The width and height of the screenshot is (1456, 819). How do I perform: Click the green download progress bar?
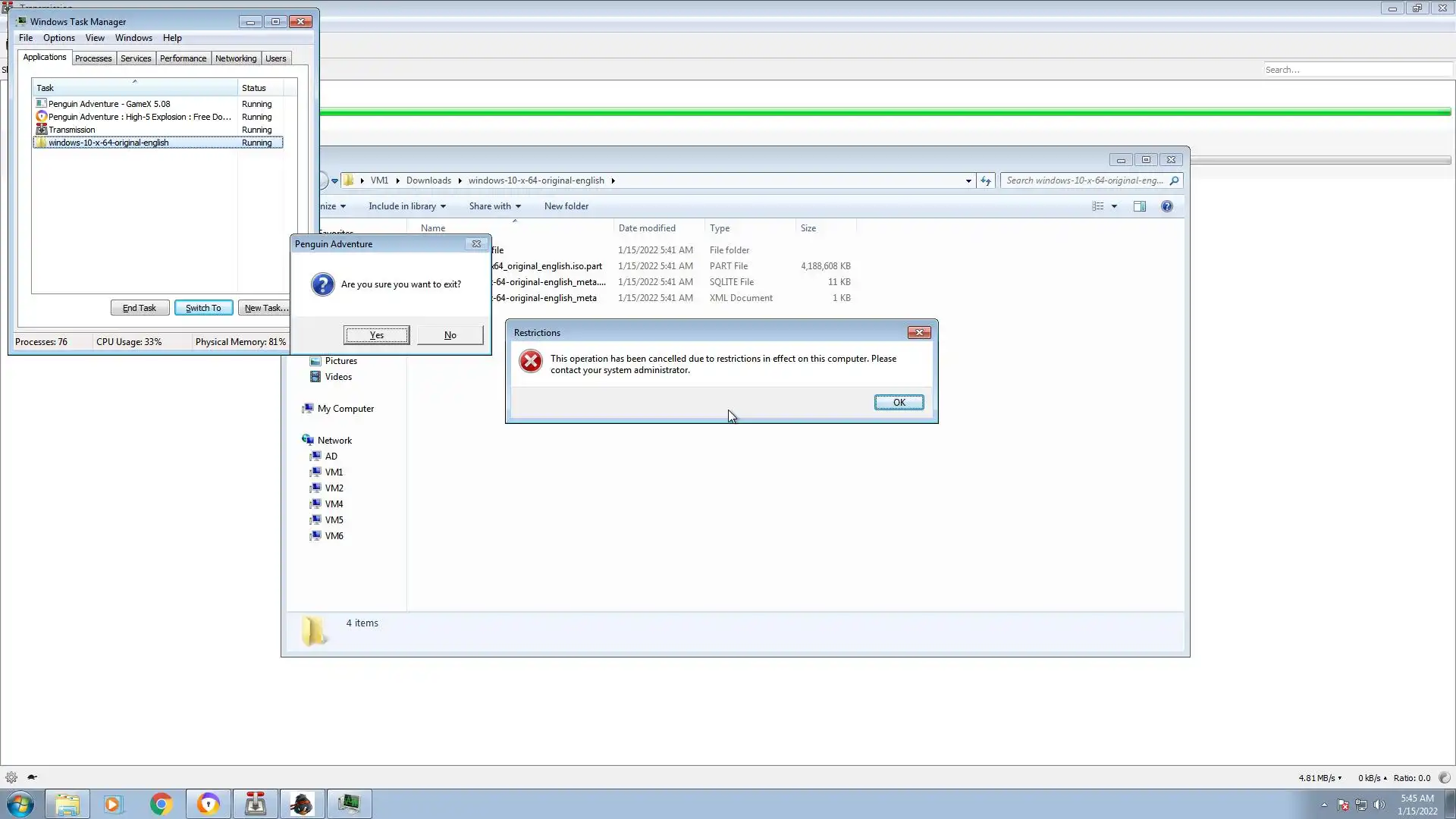pyautogui.click(x=884, y=112)
